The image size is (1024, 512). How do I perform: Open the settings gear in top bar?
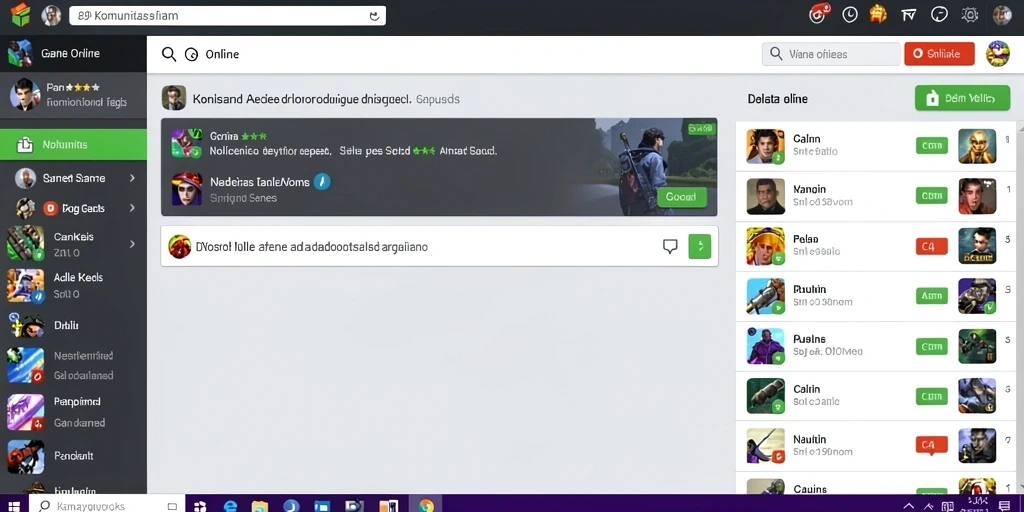coord(970,14)
